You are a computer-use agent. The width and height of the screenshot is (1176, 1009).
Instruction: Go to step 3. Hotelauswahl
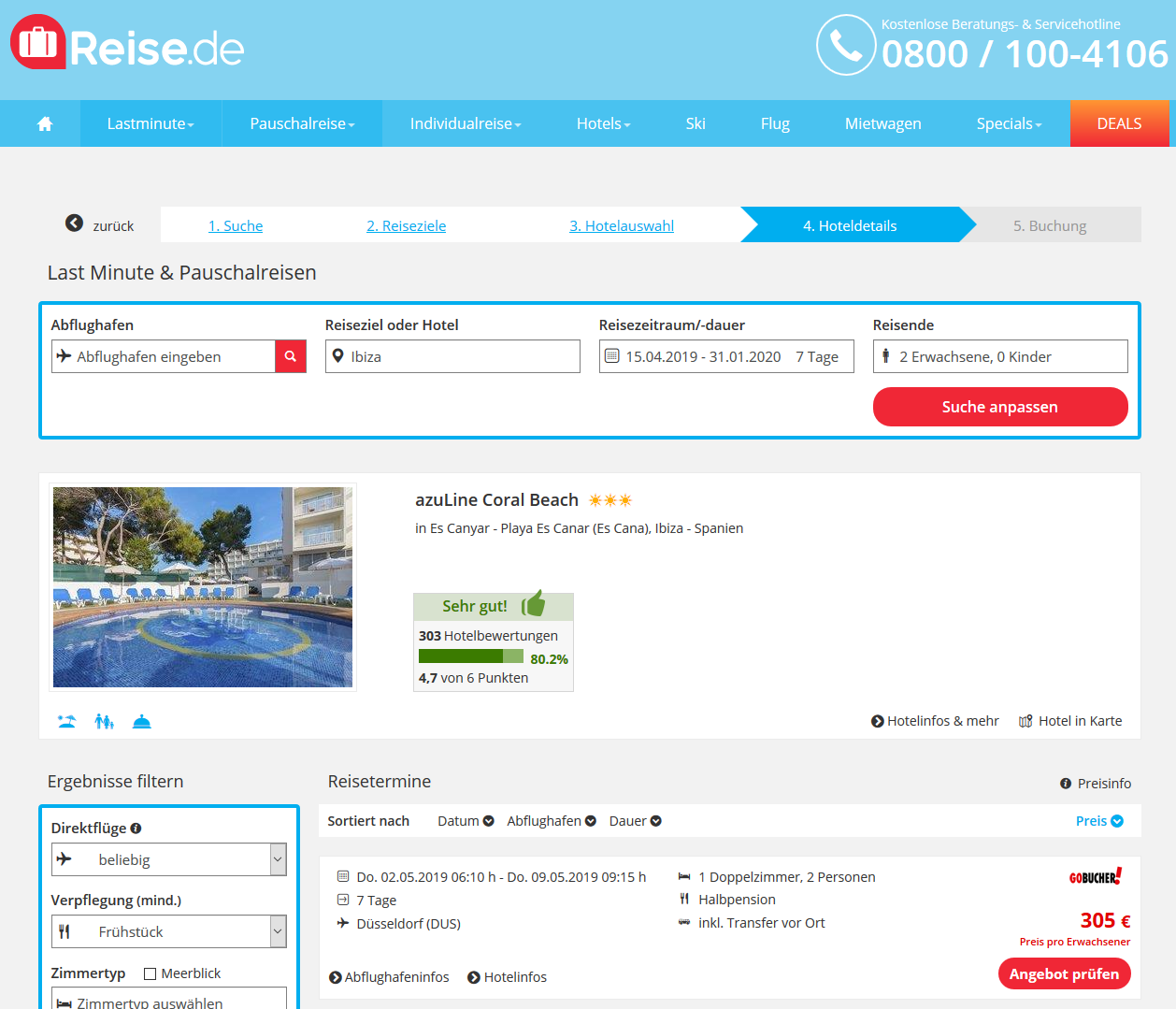[x=622, y=225]
